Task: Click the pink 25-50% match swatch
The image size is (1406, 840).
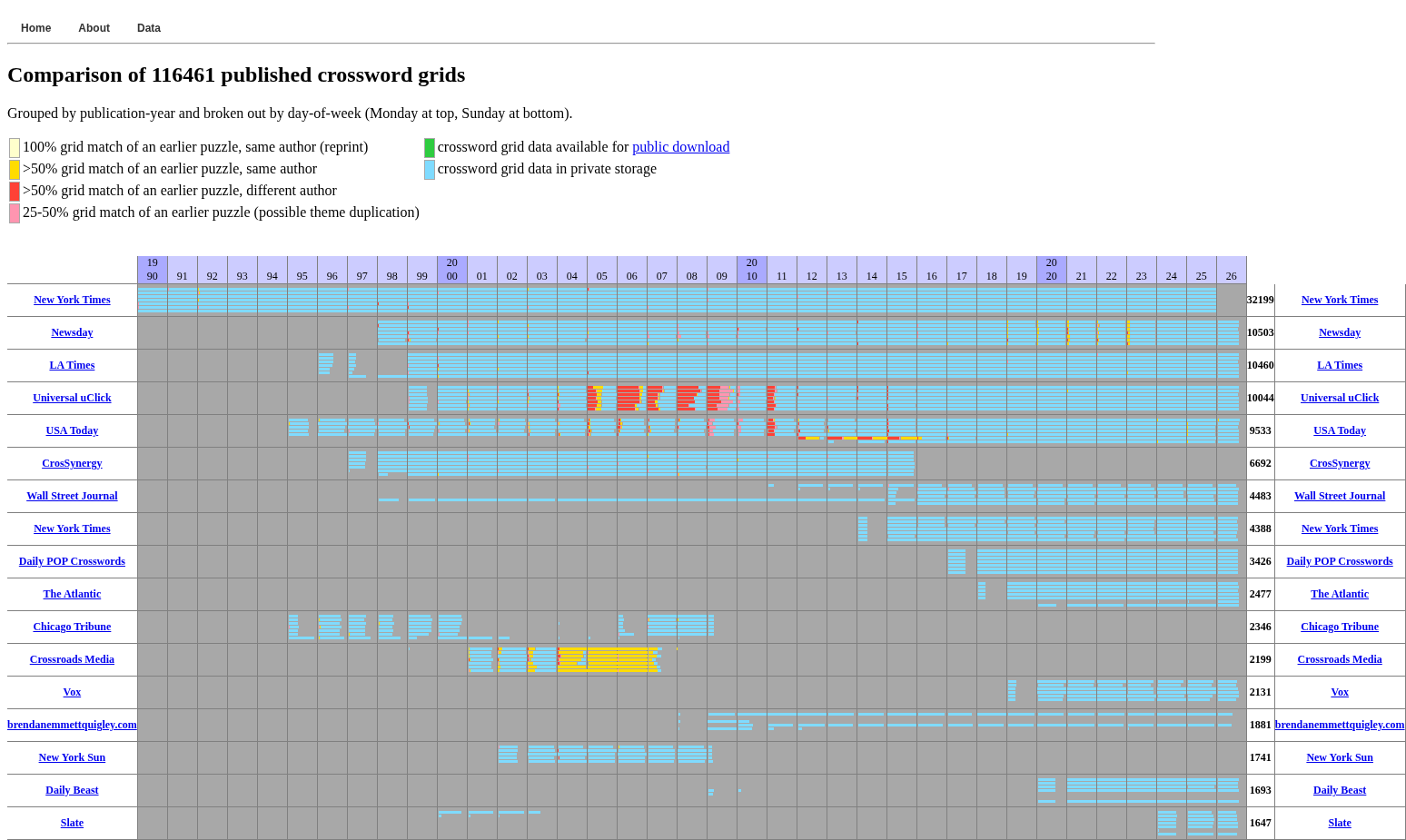Action: [x=15, y=213]
